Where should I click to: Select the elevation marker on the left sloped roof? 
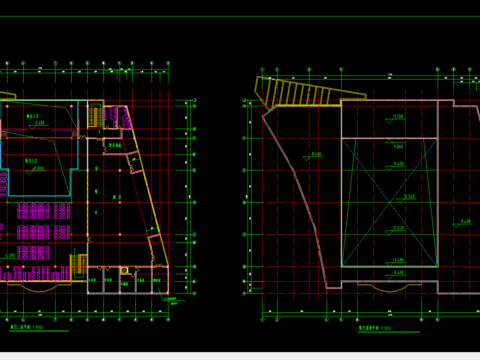pyautogui.click(x=312, y=156)
